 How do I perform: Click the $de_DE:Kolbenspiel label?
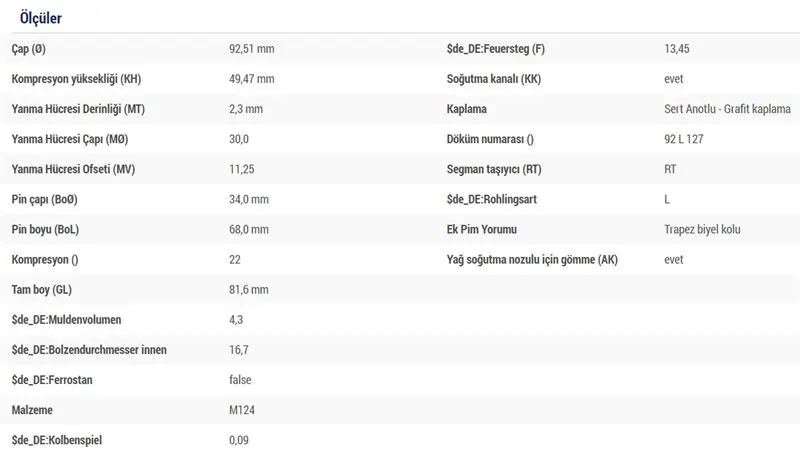(x=57, y=440)
